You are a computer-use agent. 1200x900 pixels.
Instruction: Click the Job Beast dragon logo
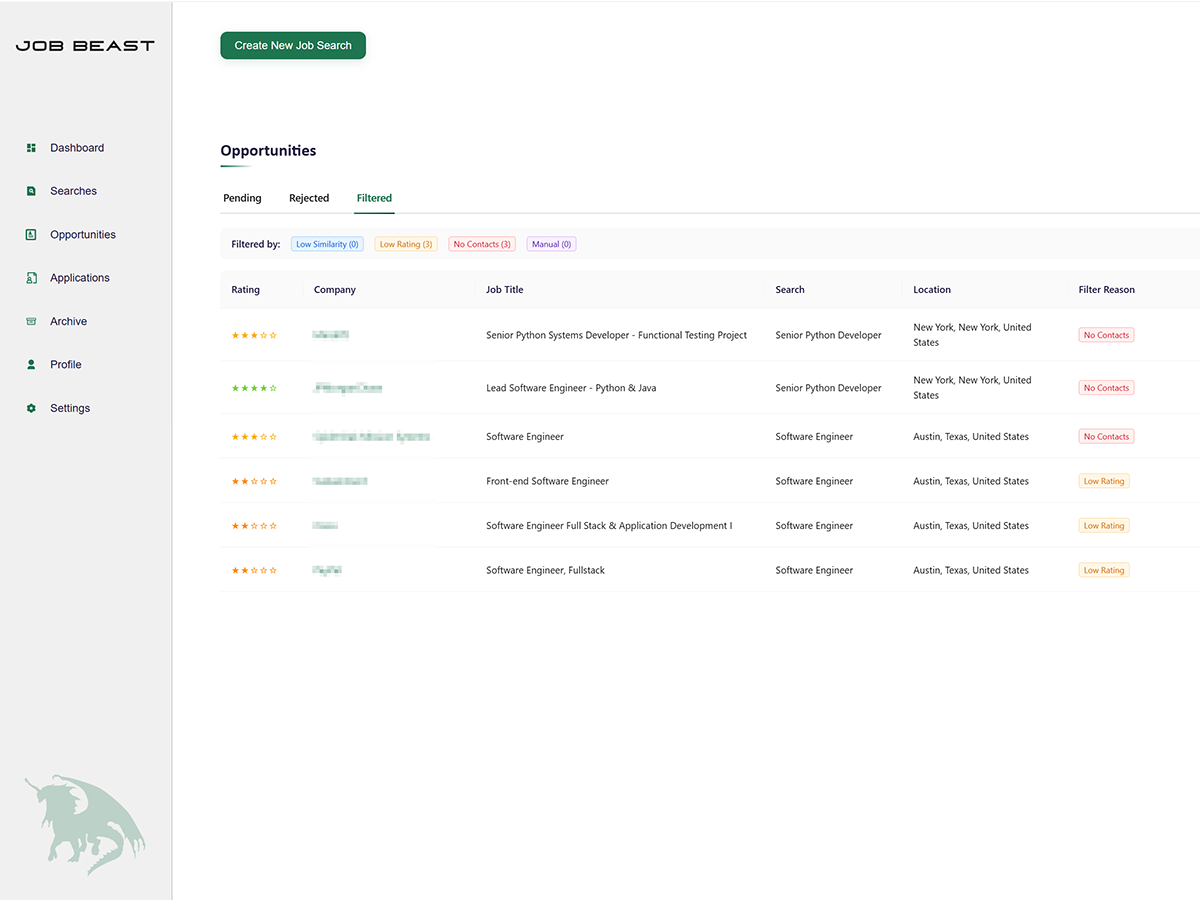(x=85, y=823)
